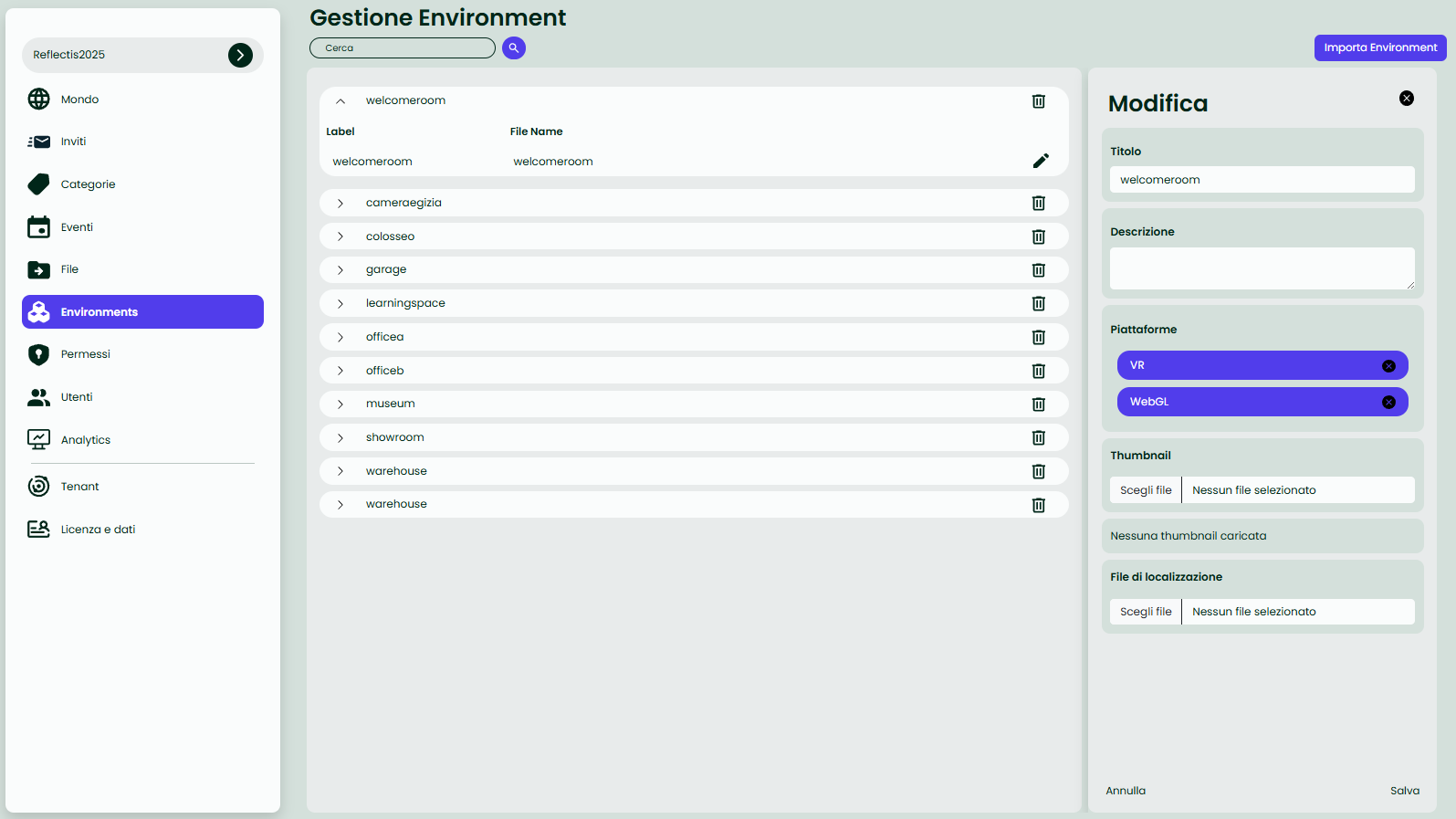The image size is (1456, 819).
Task: Edit welcomeroom with the pencil icon
Action: click(1040, 161)
